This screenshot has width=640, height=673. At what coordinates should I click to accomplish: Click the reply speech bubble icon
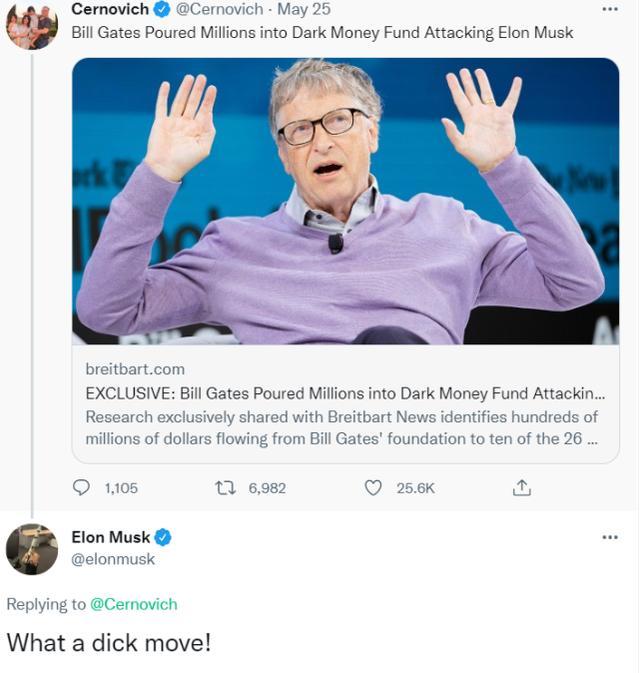coord(83,488)
